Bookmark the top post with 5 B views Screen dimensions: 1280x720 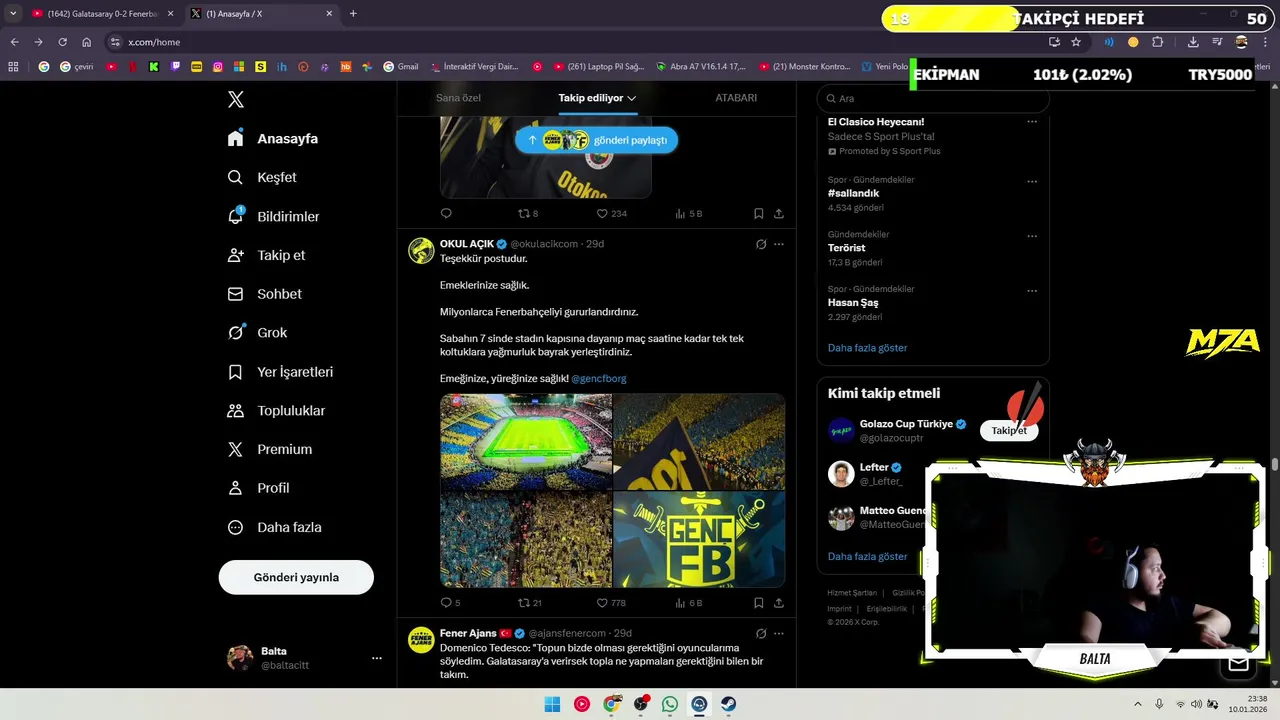(x=759, y=213)
